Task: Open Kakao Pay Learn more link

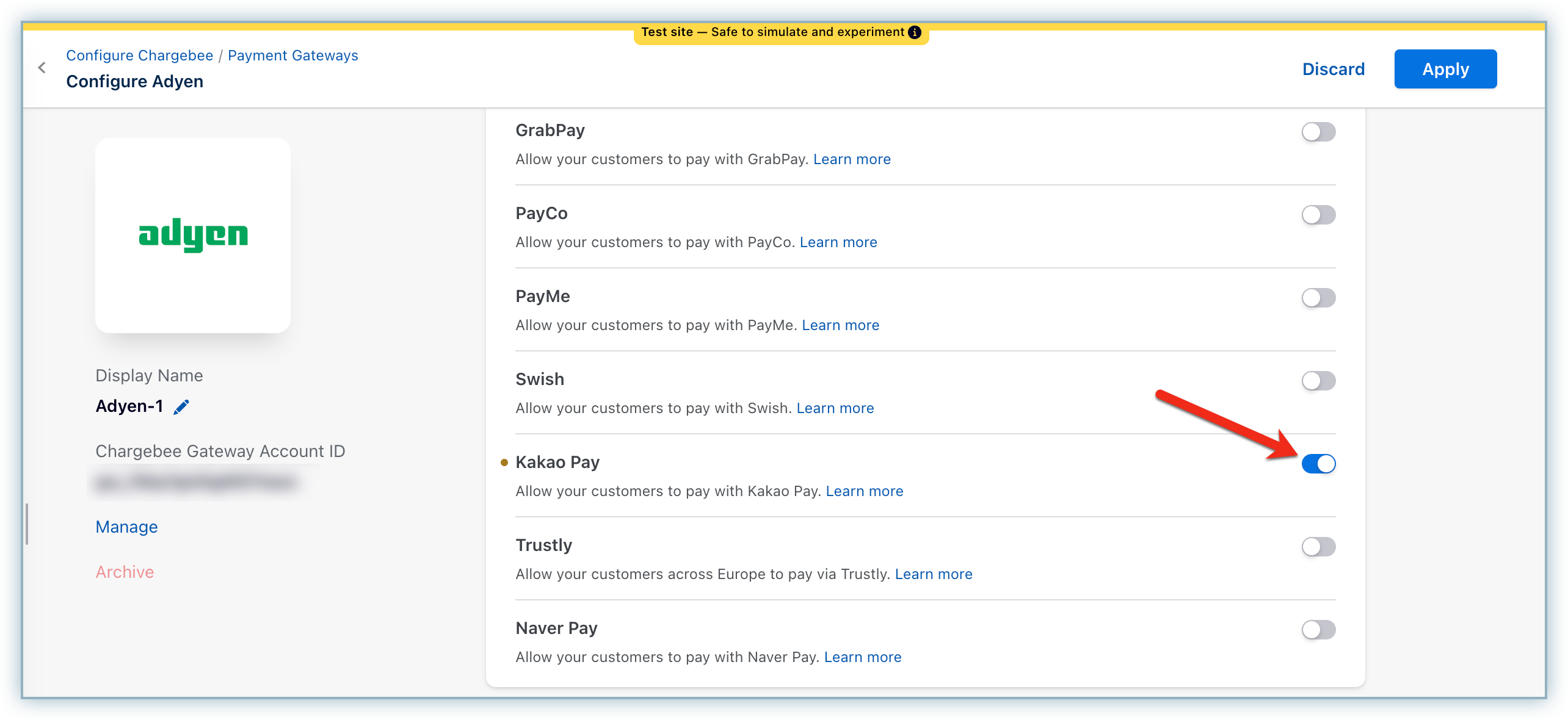Action: (x=865, y=491)
